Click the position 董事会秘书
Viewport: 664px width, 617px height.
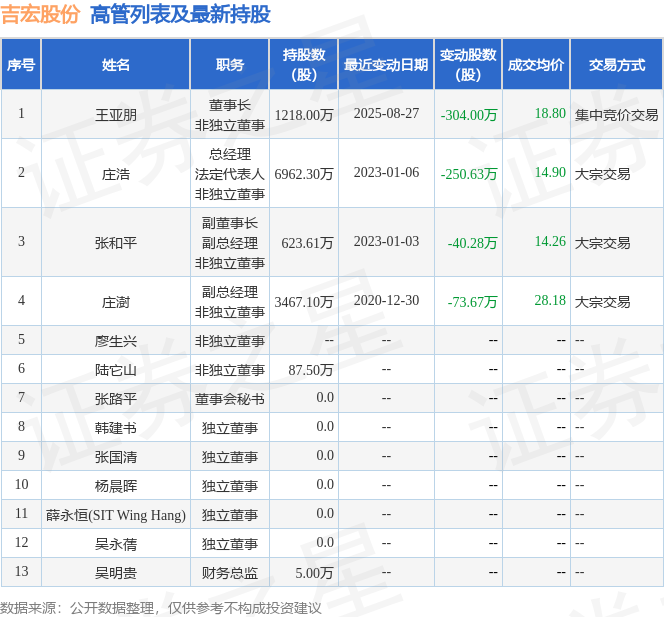(230, 399)
